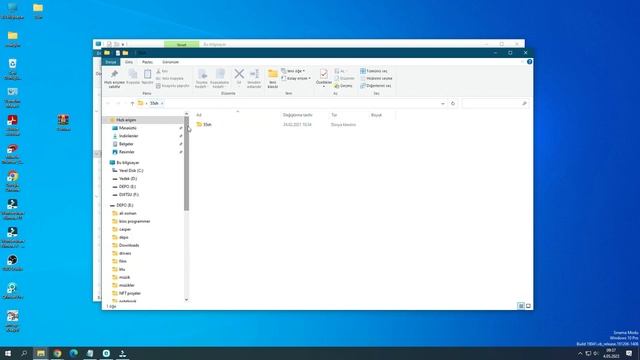Screen dimensions: 640x360
Task: Open the dropdown arrow under Sil
Action: 239,87
